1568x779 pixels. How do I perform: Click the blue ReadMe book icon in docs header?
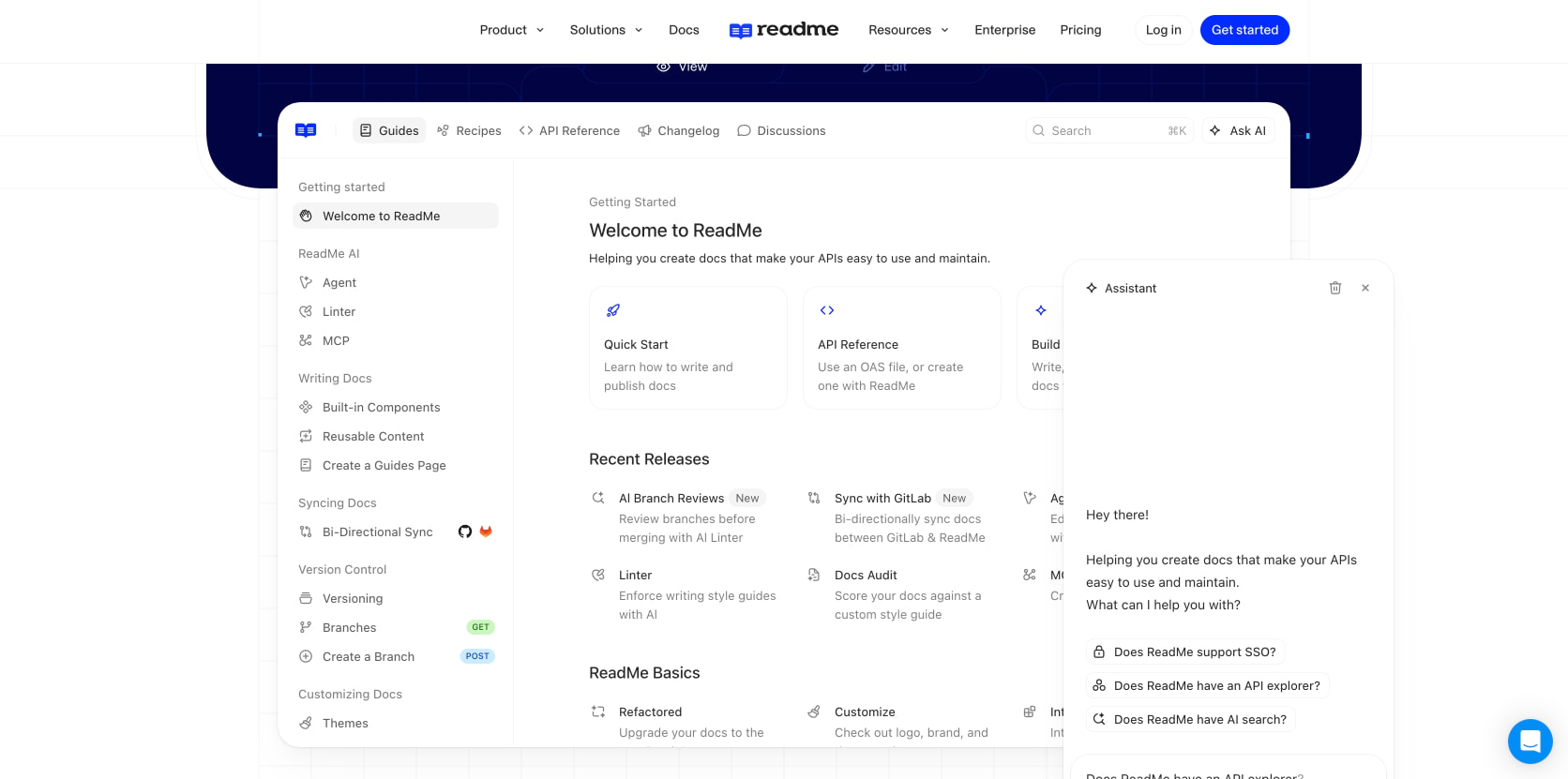click(x=306, y=130)
